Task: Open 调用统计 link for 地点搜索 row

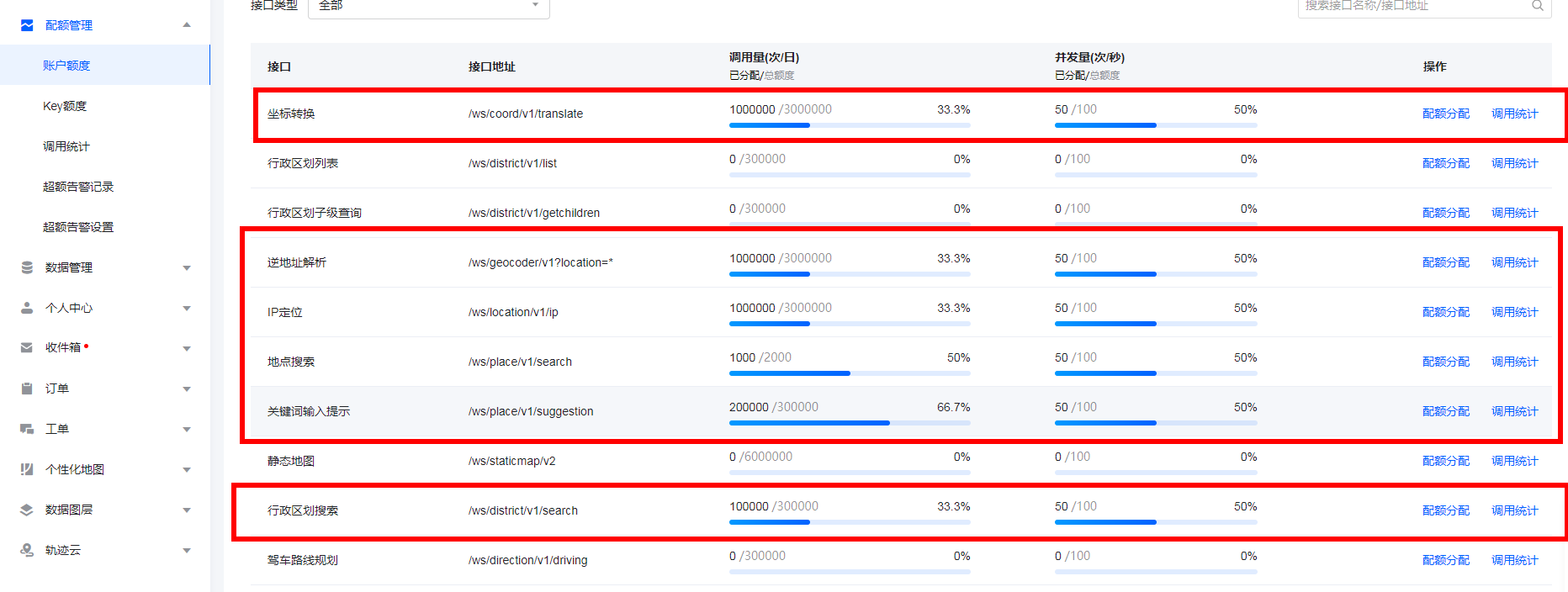Action: 1514,362
